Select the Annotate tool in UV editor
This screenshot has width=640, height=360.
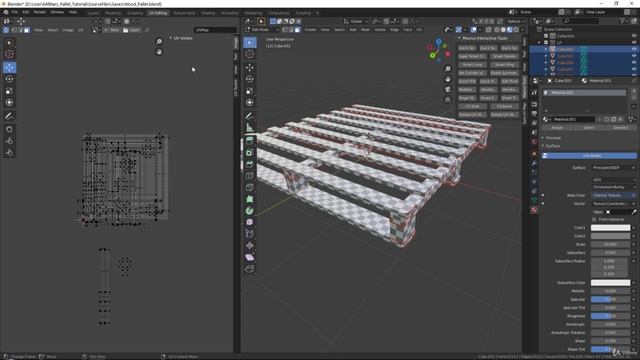click(x=9, y=116)
